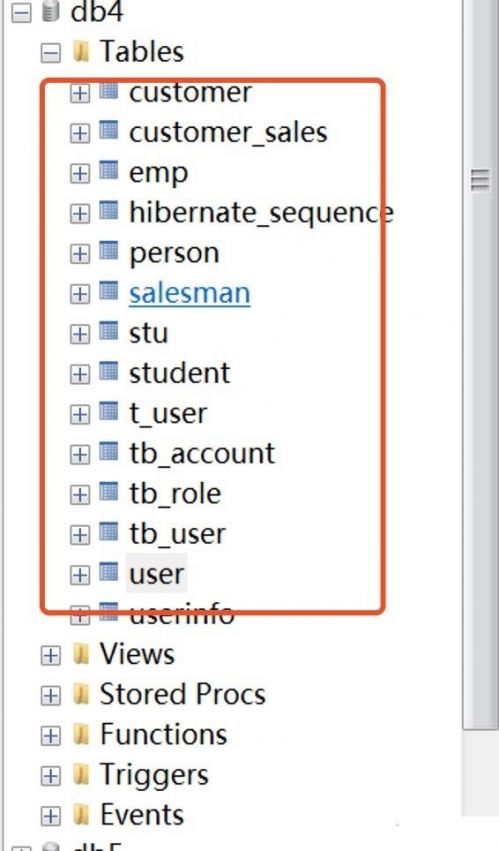Click the stu table name
499x851 pixels.
148,333
